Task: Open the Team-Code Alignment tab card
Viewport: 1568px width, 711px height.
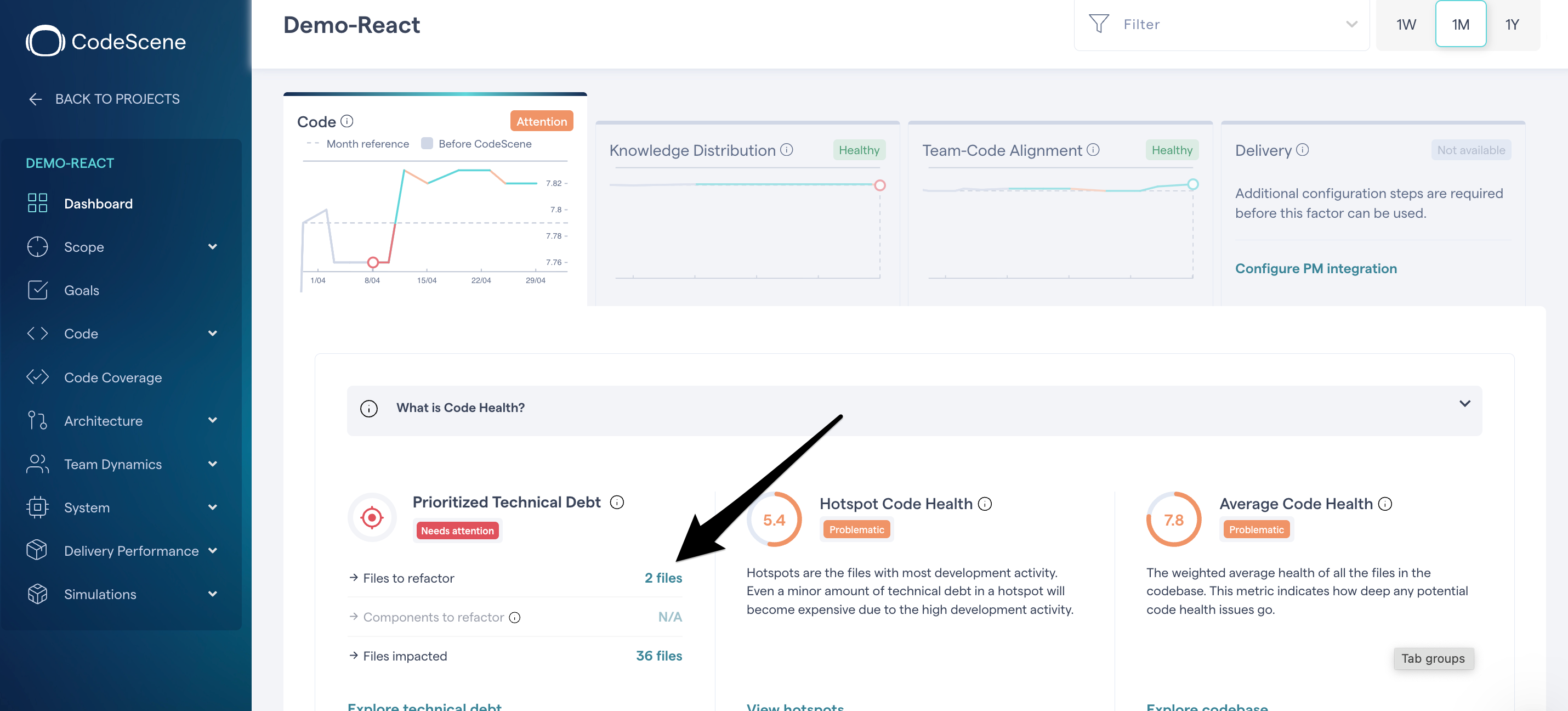Action: (x=1060, y=213)
